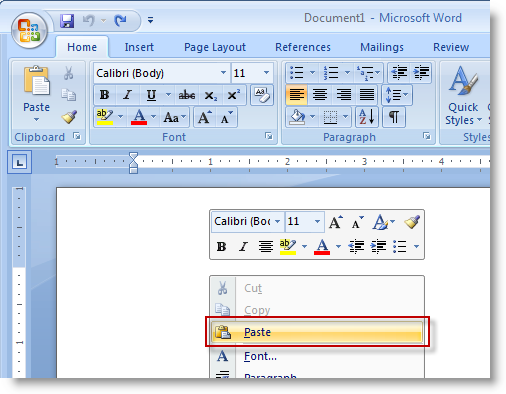This screenshot has height=394, width=506.
Task: Click the large Paste clipboard icon
Action: [36, 81]
